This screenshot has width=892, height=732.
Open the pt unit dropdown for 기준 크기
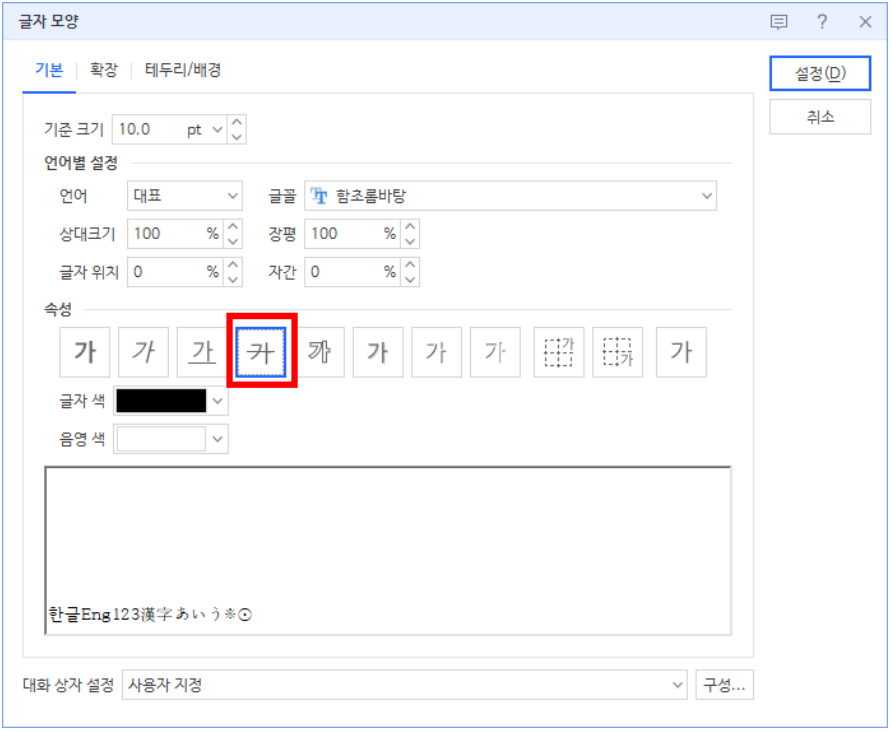(217, 130)
